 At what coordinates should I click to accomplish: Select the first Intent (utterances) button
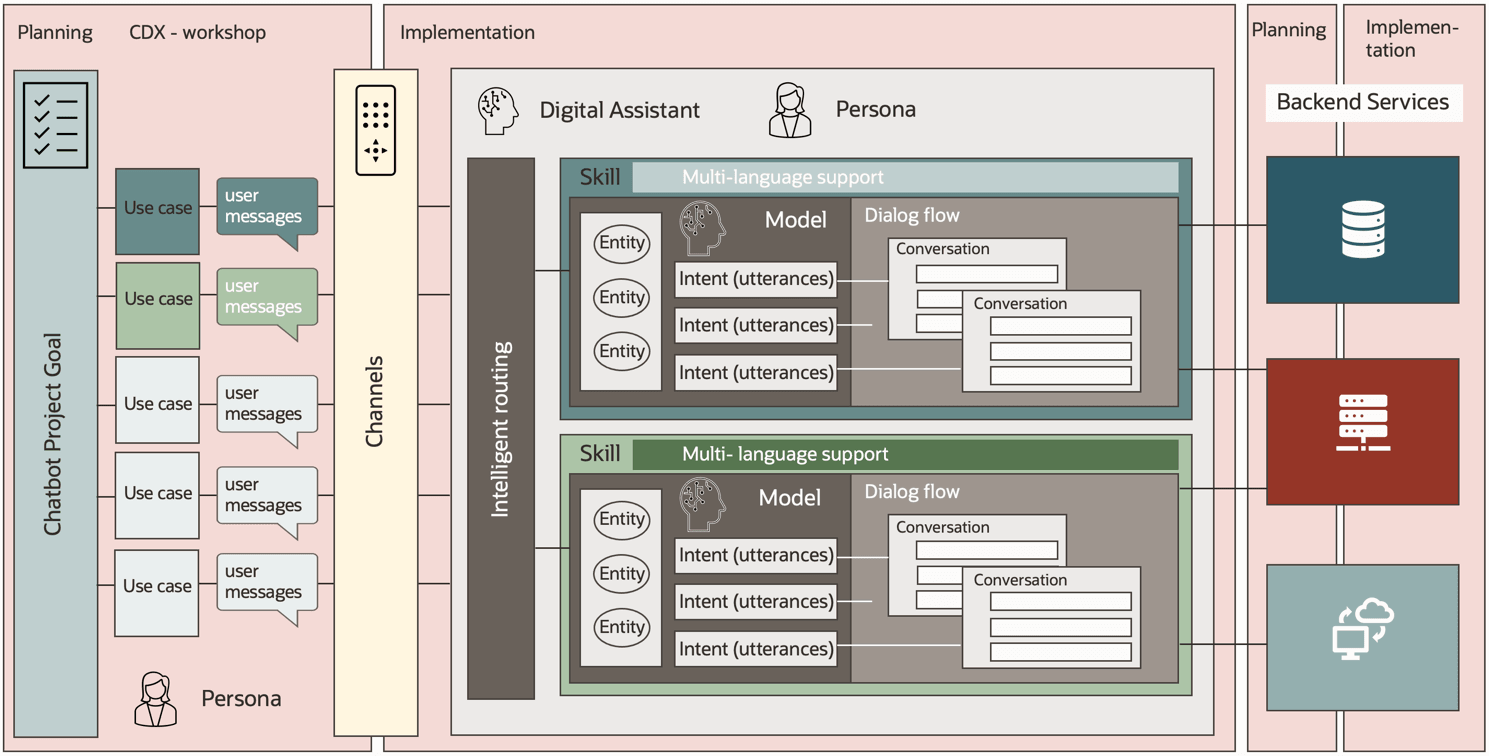755,279
